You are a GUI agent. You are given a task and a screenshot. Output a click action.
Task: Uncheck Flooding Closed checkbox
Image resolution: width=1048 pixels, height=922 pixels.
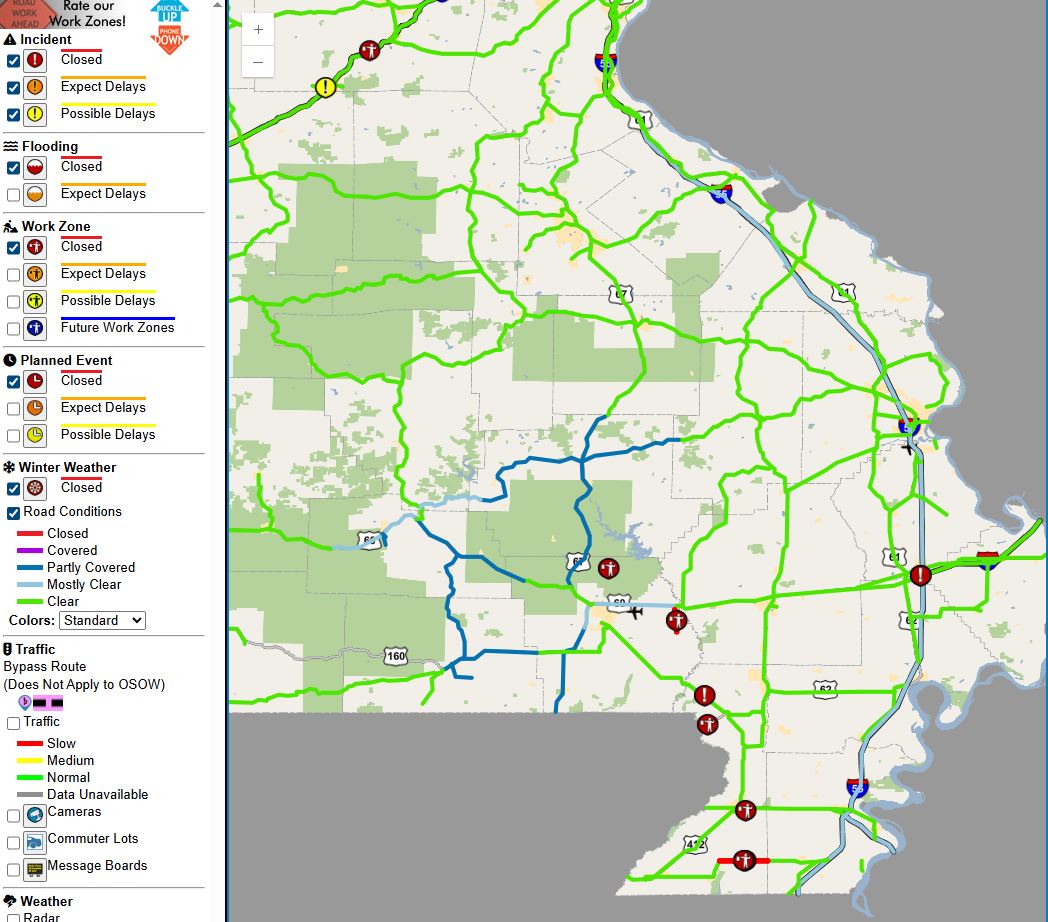pos(13,168)
